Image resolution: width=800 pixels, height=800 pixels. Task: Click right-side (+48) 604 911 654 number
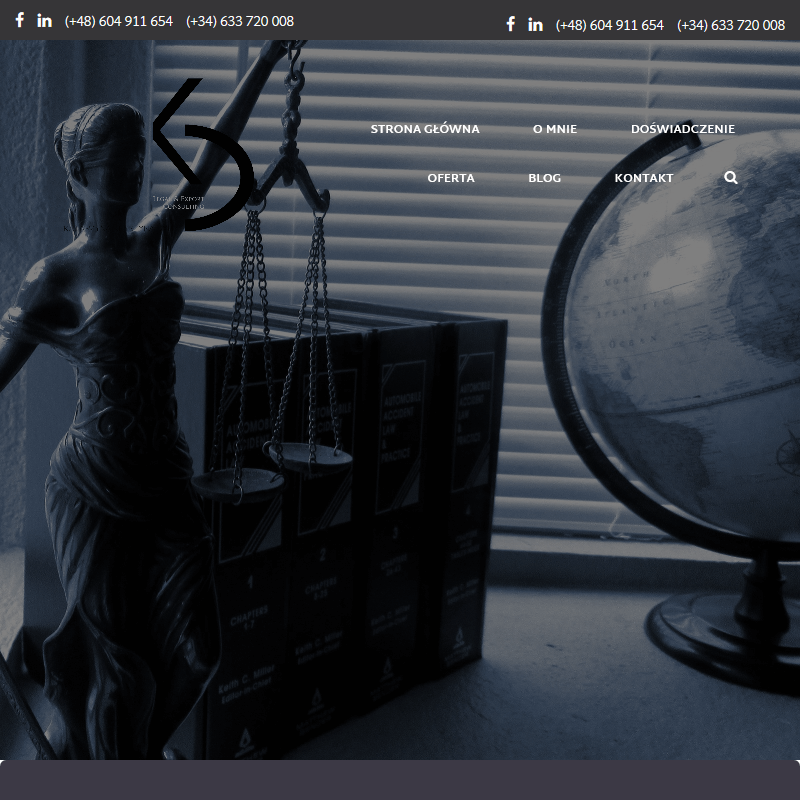click(610, 25)
